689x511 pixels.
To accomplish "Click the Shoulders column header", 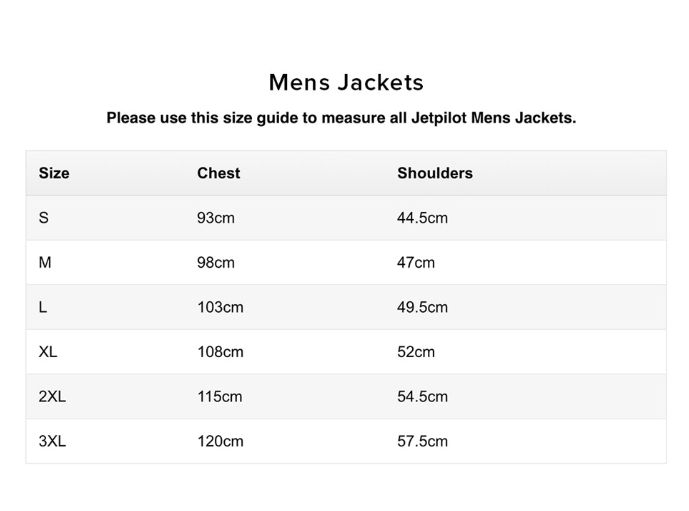I will 434,173.
